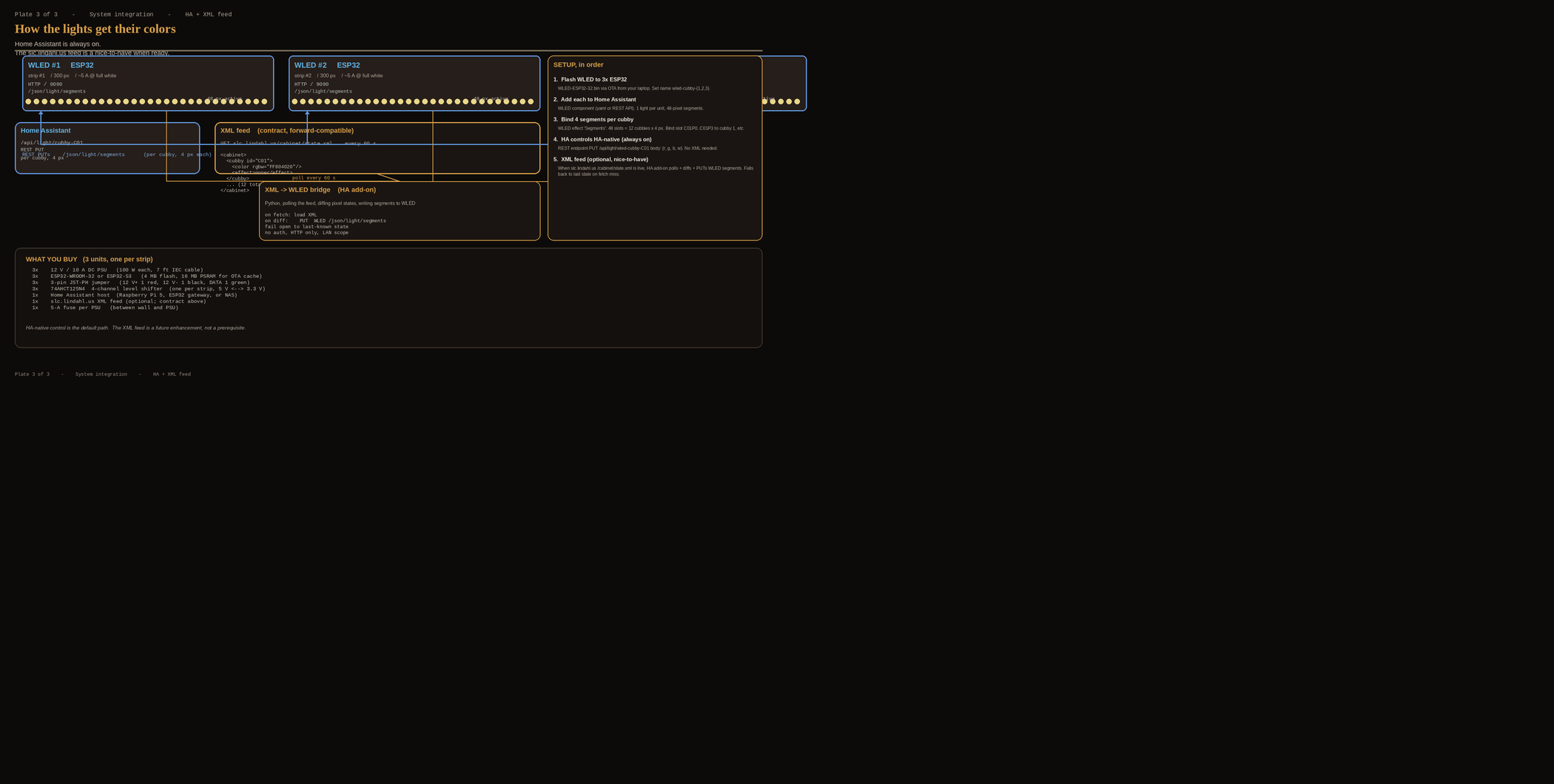Select the "74AHCT125N4 4-channel level shifter" row
The width and height of the screenshot is (1554, 784).
click(149, 289)
